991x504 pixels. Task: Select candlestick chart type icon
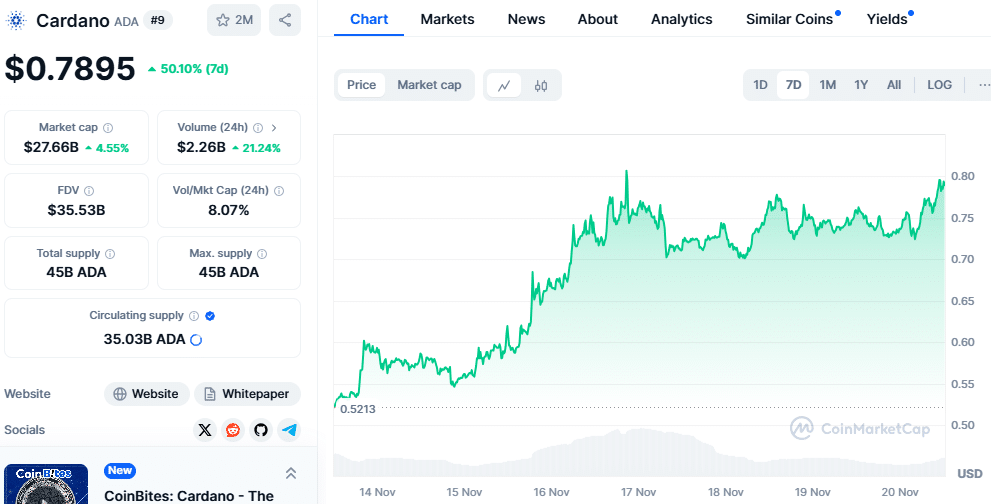tap(541, 85)
